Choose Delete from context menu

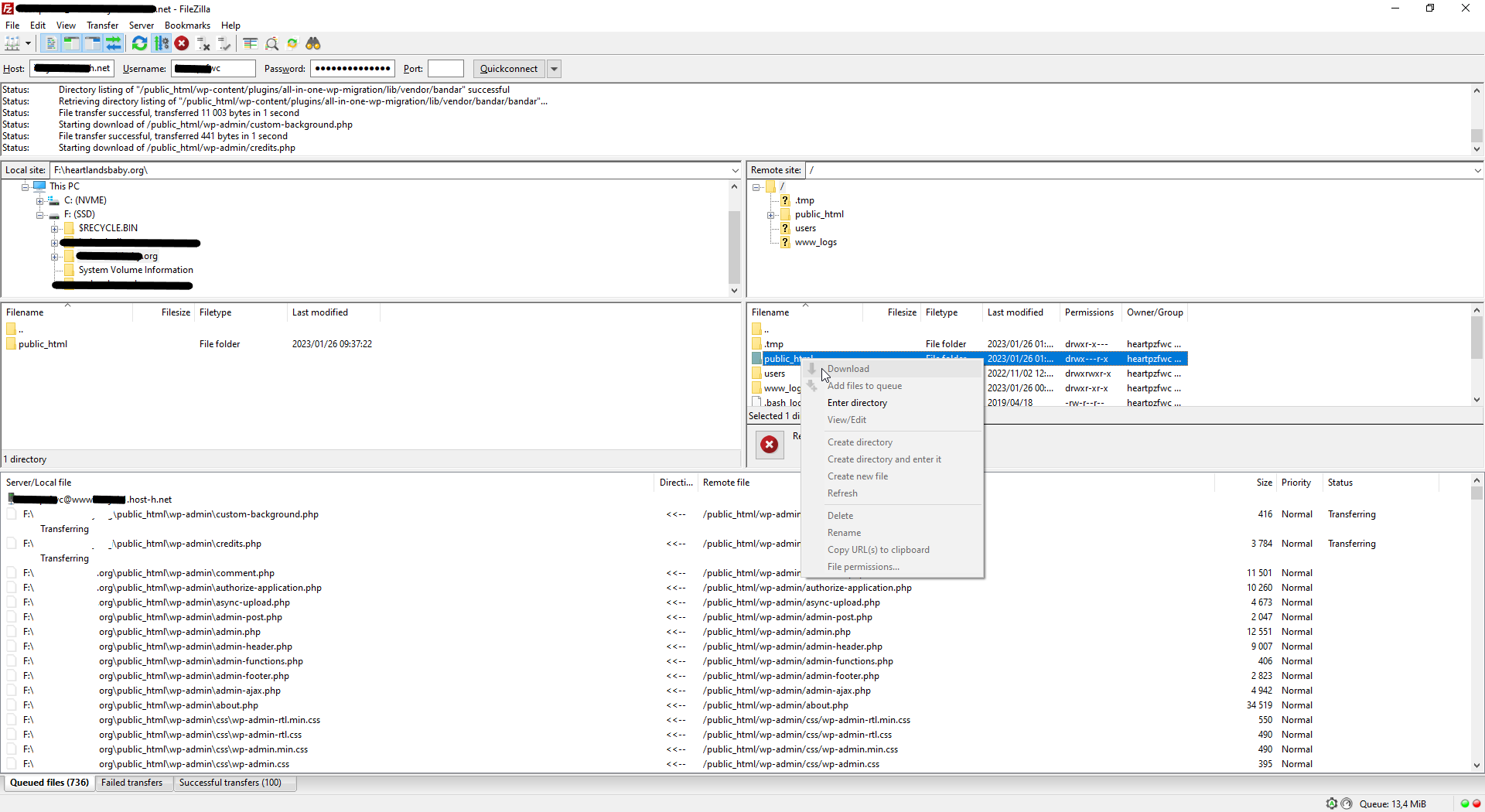[x=893, y=516]
